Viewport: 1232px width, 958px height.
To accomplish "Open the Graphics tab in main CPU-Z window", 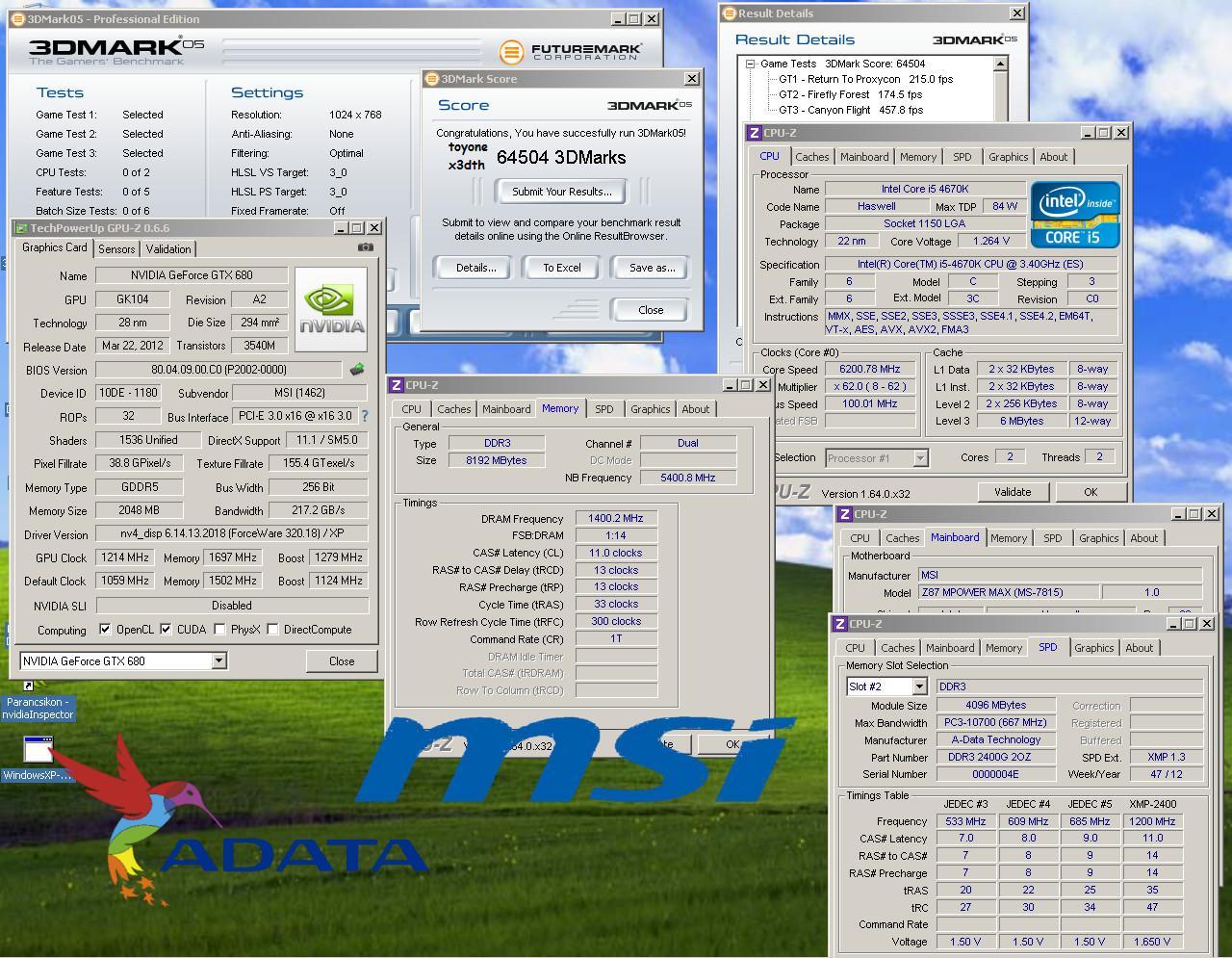I will (1008, 157).
